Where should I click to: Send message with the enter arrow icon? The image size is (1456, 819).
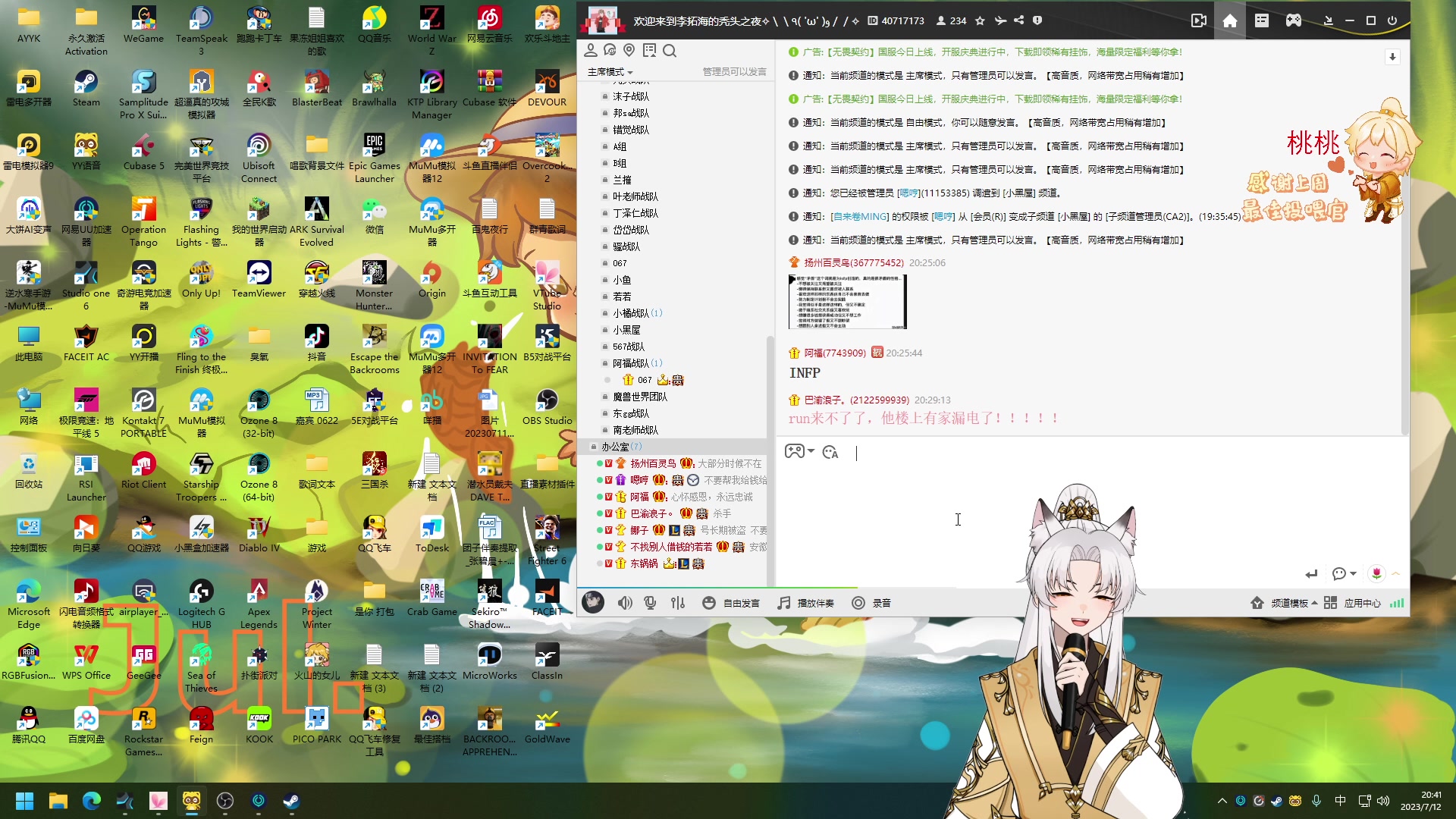tap(1312, 574)
